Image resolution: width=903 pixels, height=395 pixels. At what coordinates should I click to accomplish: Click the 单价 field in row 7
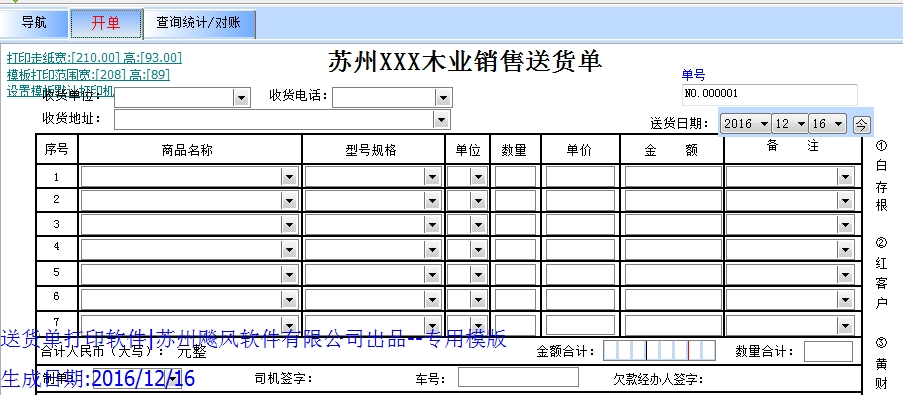click(580, 325)
